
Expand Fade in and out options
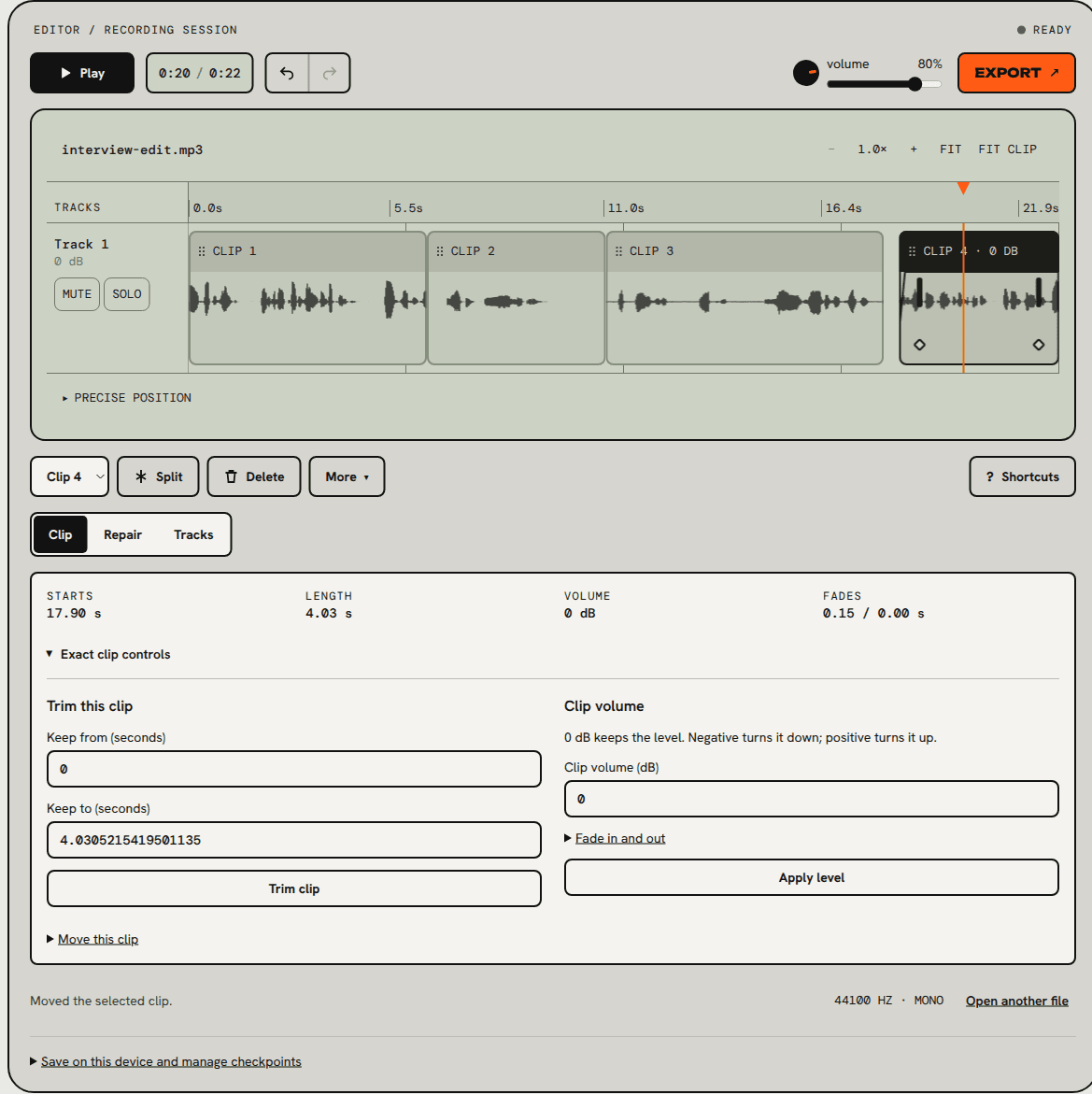[x=615, y=839]
